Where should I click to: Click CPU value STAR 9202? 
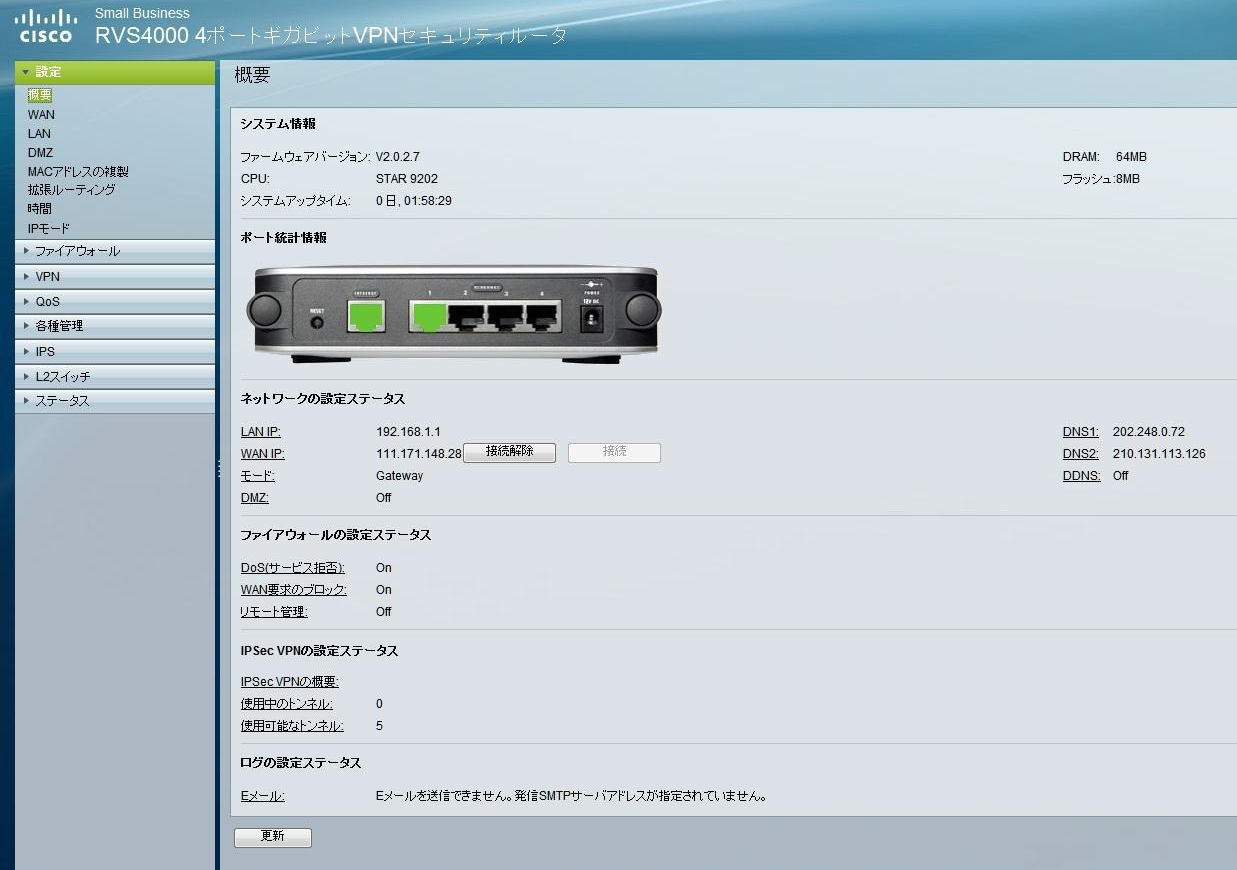407,179
